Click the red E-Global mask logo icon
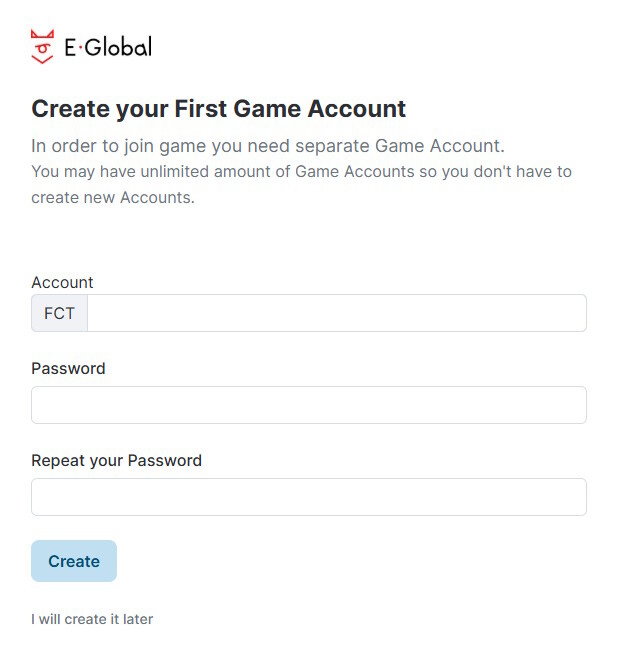 [43, 47]
